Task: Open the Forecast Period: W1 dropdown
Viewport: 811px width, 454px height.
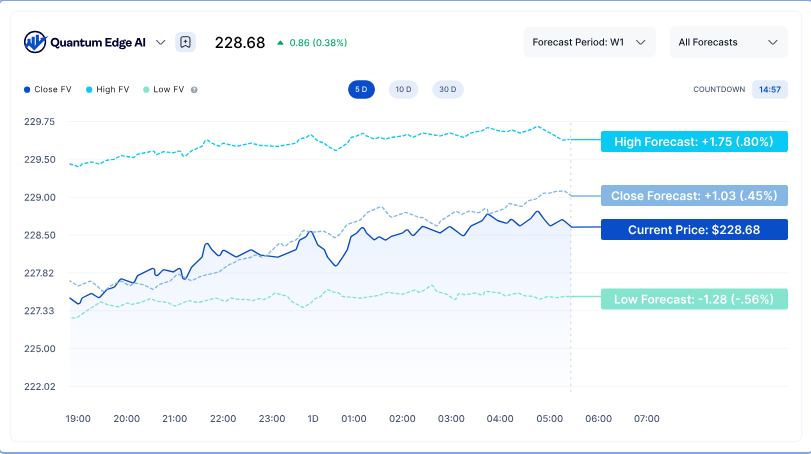Action: (x=589, y=42)
